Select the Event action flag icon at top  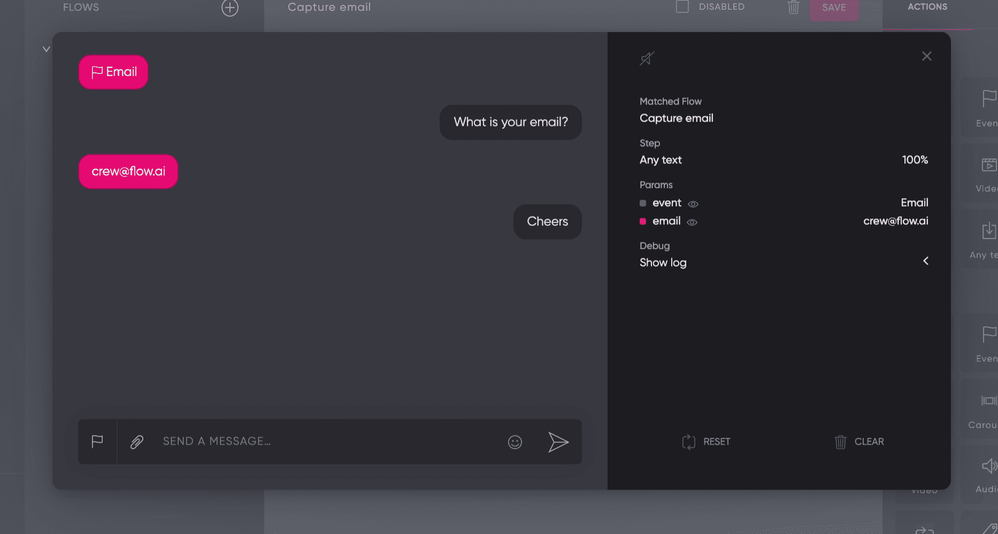(988, 99)
